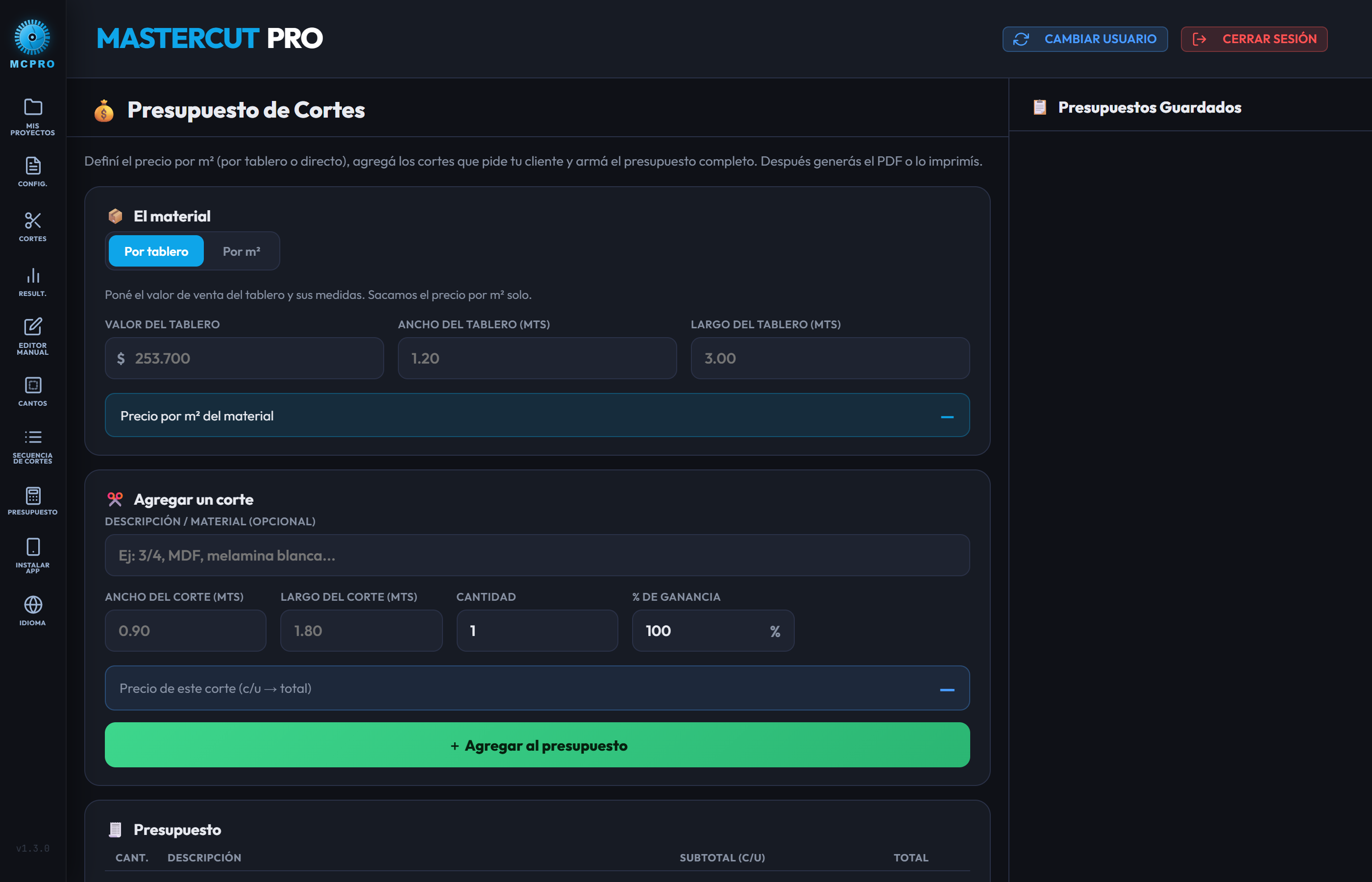The image size is (1372, 882).
Task: Click the TOTAL column header
Action: [x=911, y=857]
